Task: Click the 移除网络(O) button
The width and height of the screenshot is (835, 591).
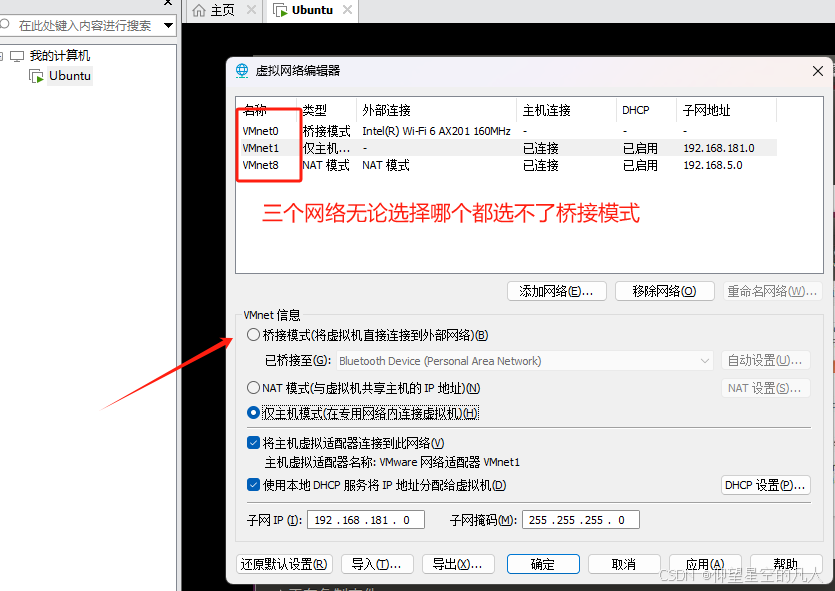Action: (665, 291)
